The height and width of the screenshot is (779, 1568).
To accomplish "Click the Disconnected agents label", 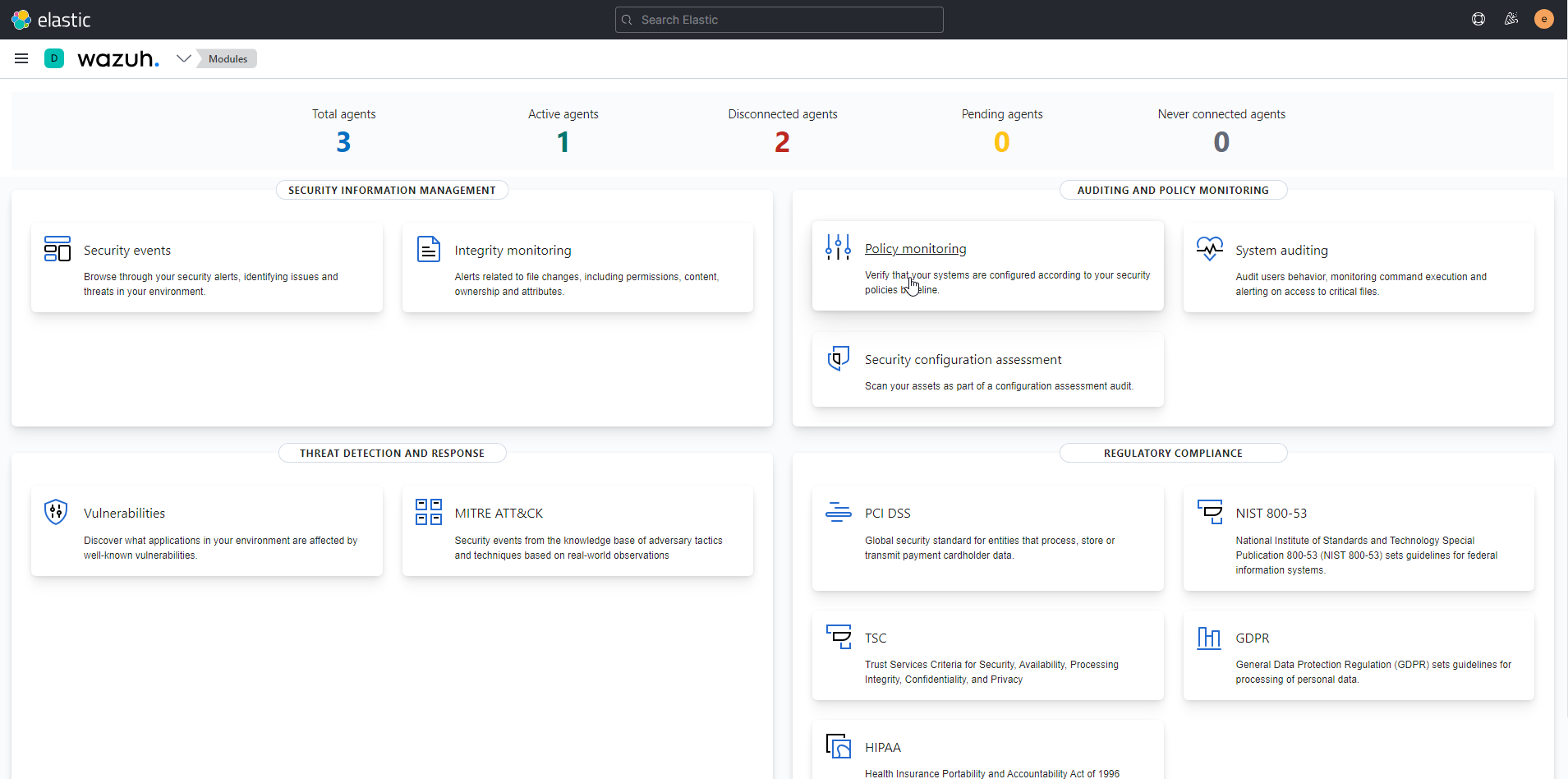I will (x=782, y=114).
